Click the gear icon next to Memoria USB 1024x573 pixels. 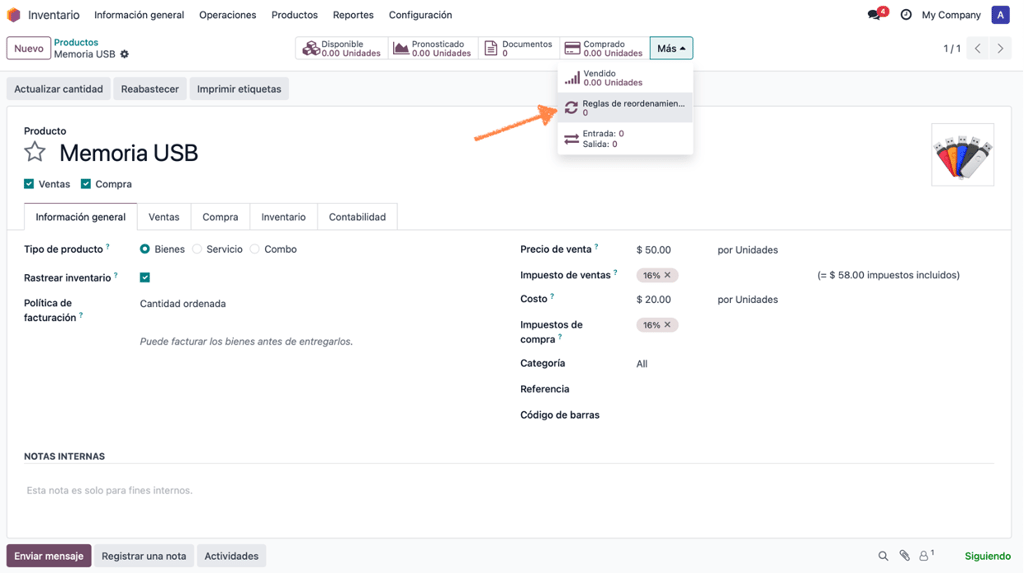125,54
